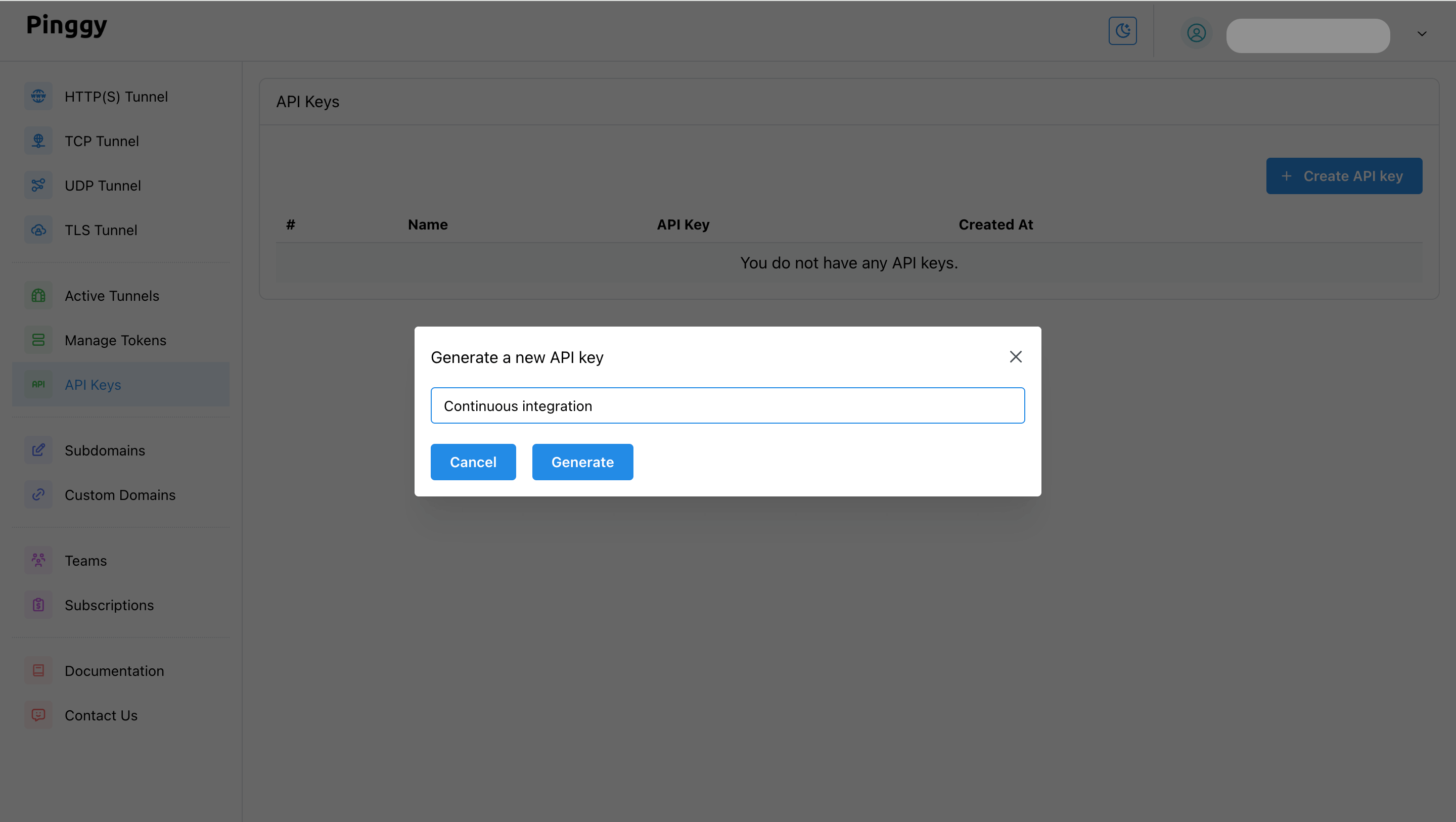Screen dimensions: 1456x822
Task: Navigate to Subscriptions menu item
Action: click(109, 604)
